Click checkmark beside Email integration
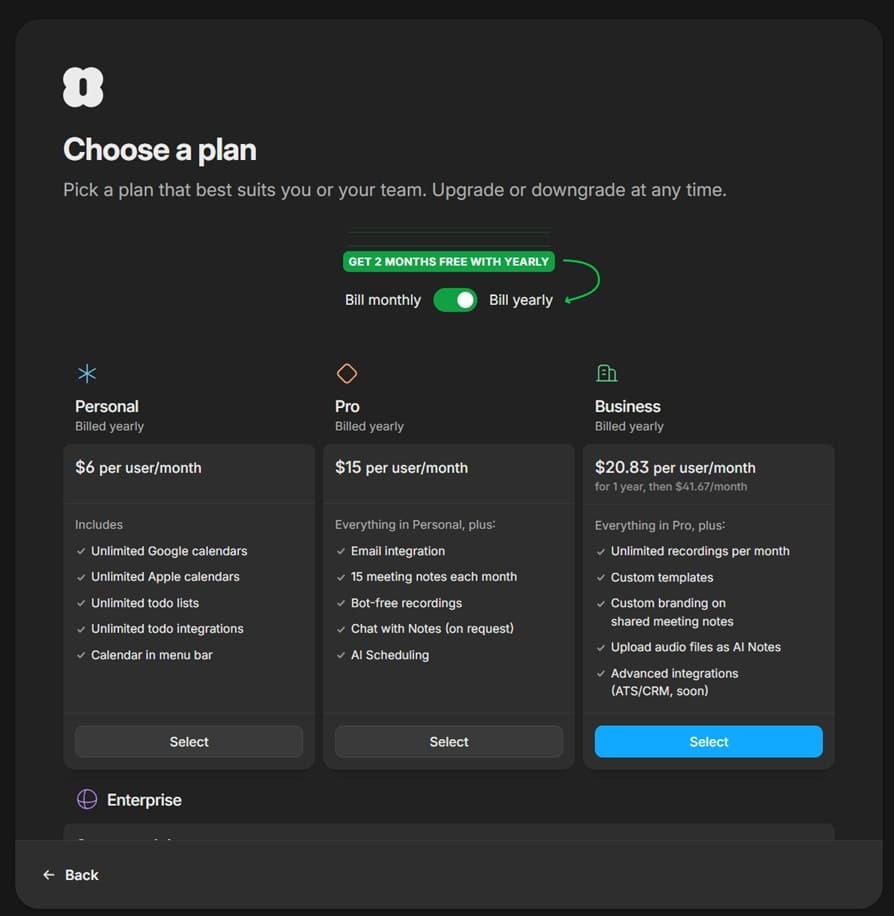This screenshot has width=894, height=916. (x=341, y=551)
